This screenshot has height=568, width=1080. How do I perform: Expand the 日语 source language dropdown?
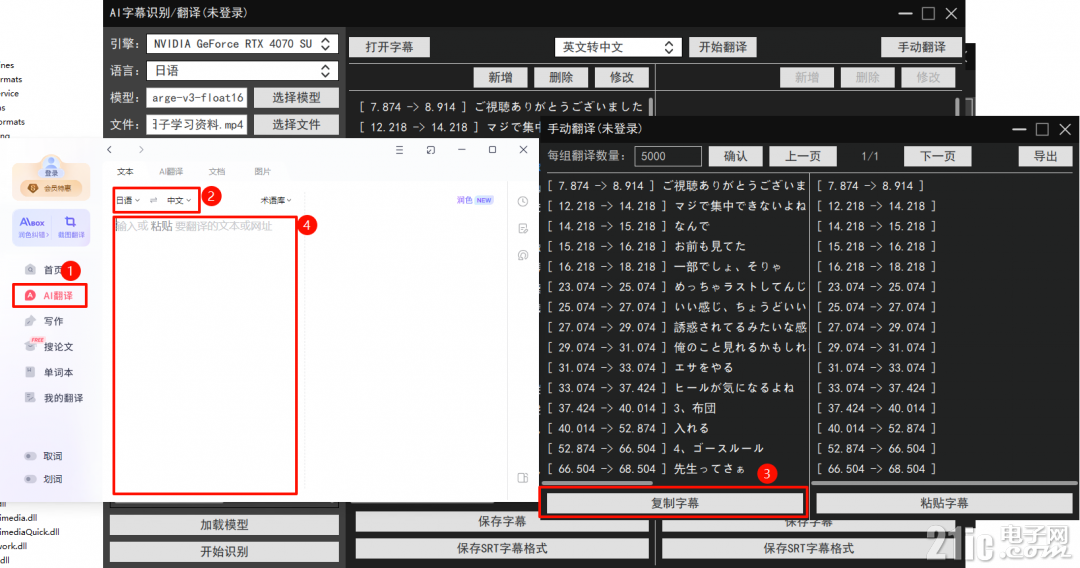point(128,200)
